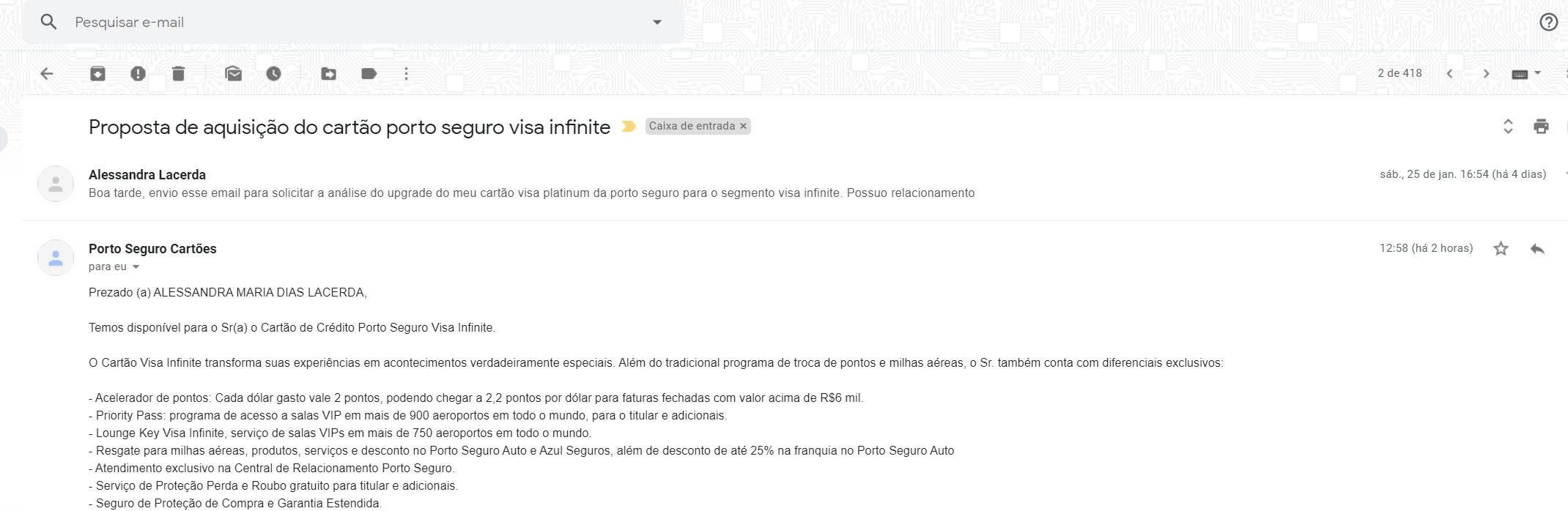The height and width of the screenshot is (511, 1568).
Task: Go to the next conversation arrow
Action: tap(1486, 73)
